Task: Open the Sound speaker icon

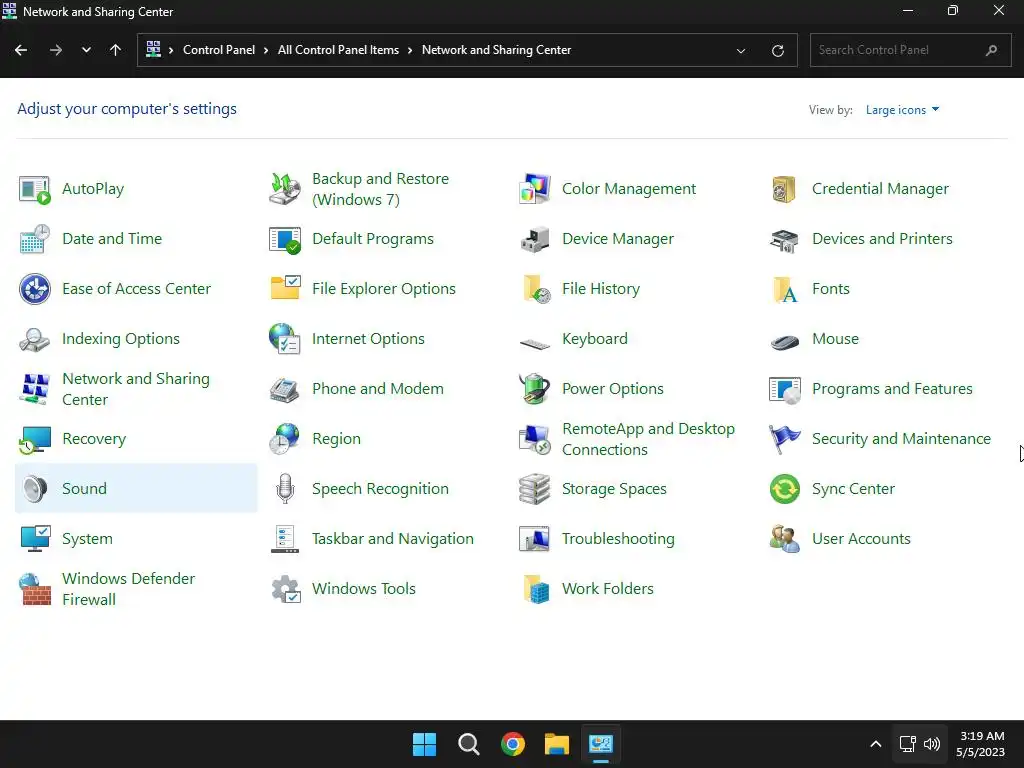Action: (x=35, y=489)
